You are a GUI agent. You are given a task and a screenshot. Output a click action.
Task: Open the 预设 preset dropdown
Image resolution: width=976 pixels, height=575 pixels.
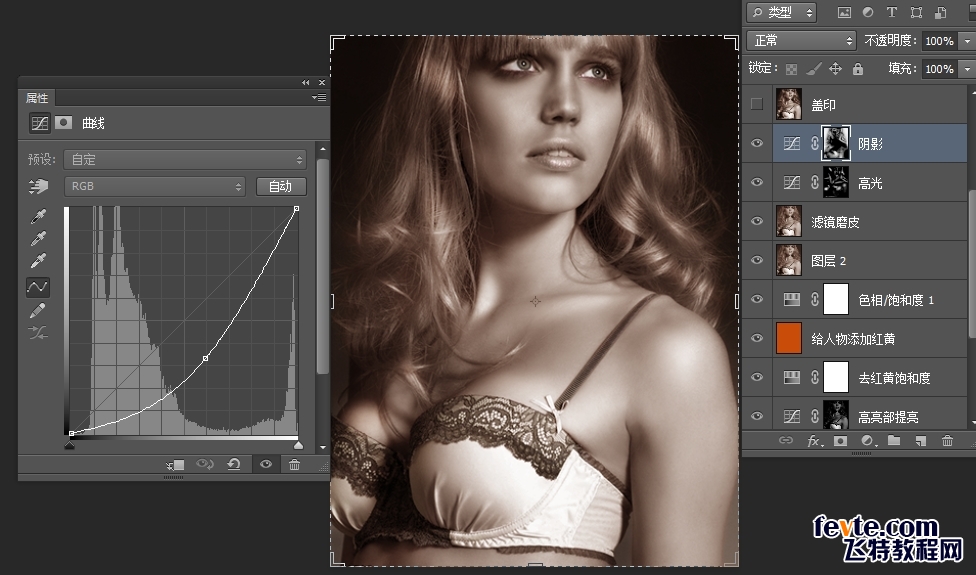185,159
